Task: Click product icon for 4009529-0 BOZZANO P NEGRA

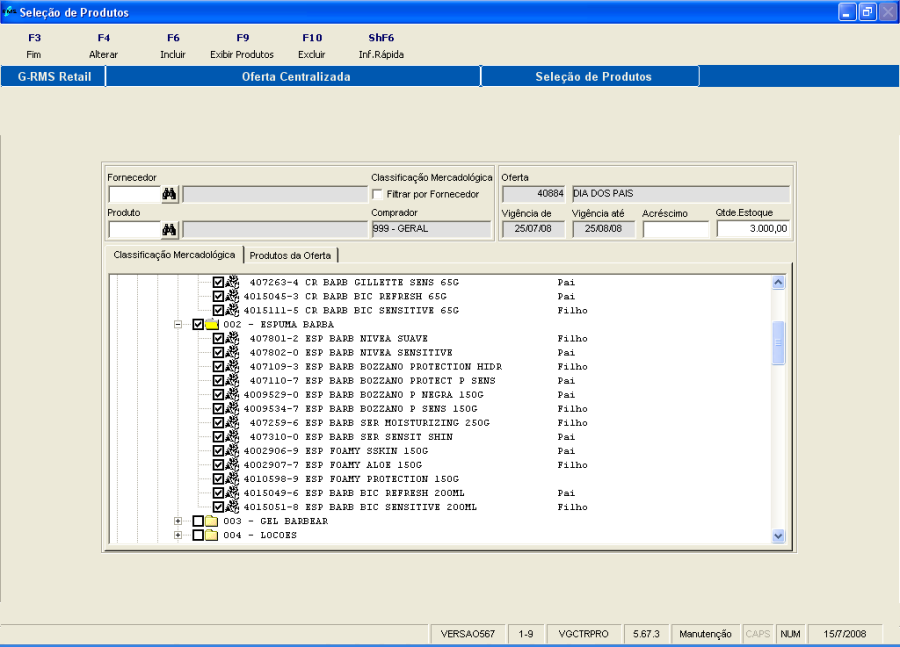Action: point(232,394)
